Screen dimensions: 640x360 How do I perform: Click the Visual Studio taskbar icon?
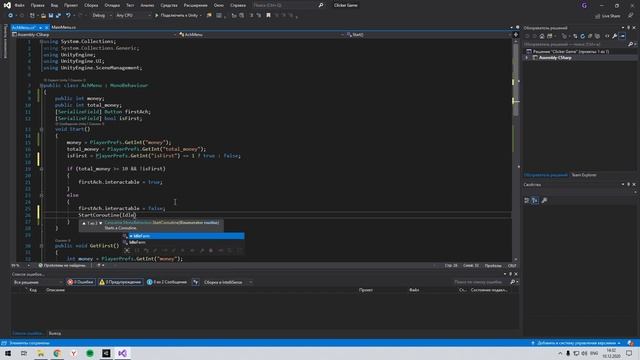point(122,353)
